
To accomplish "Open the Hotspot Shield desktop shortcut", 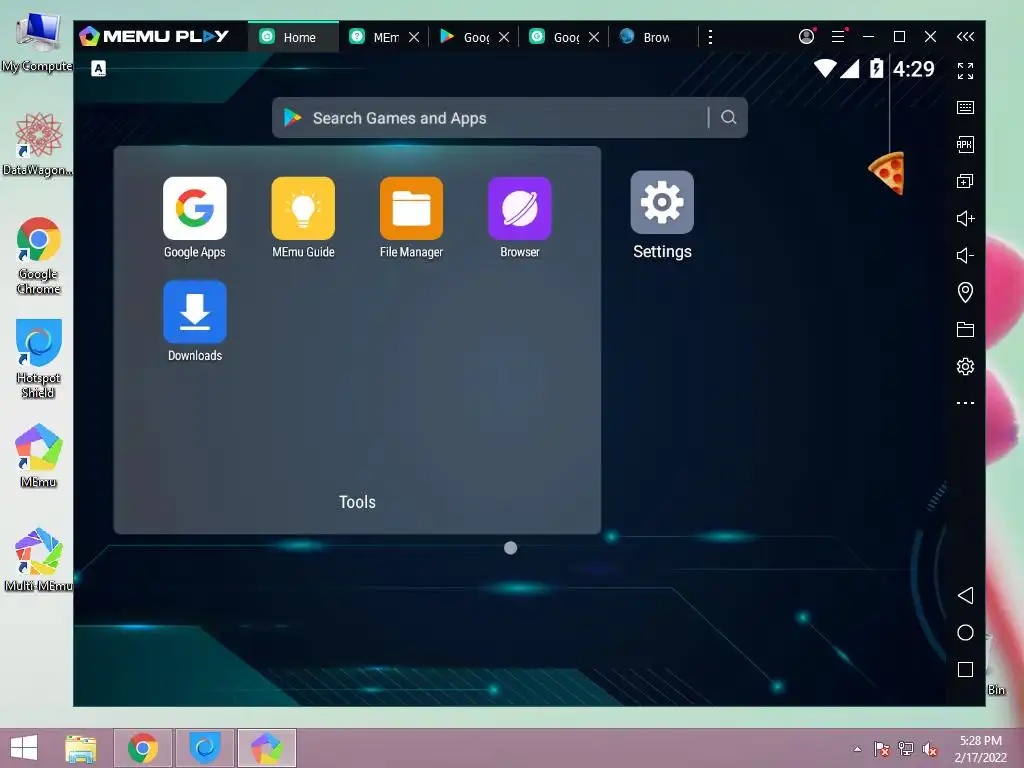I will pos(39,359).
